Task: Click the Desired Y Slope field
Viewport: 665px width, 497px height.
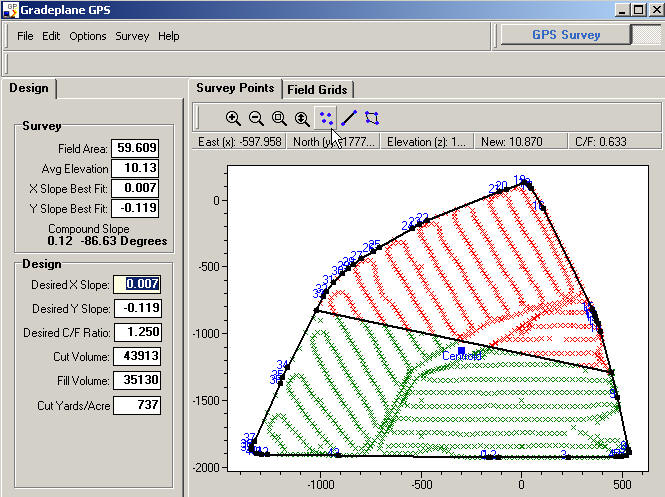Action: tap(136, 309)
